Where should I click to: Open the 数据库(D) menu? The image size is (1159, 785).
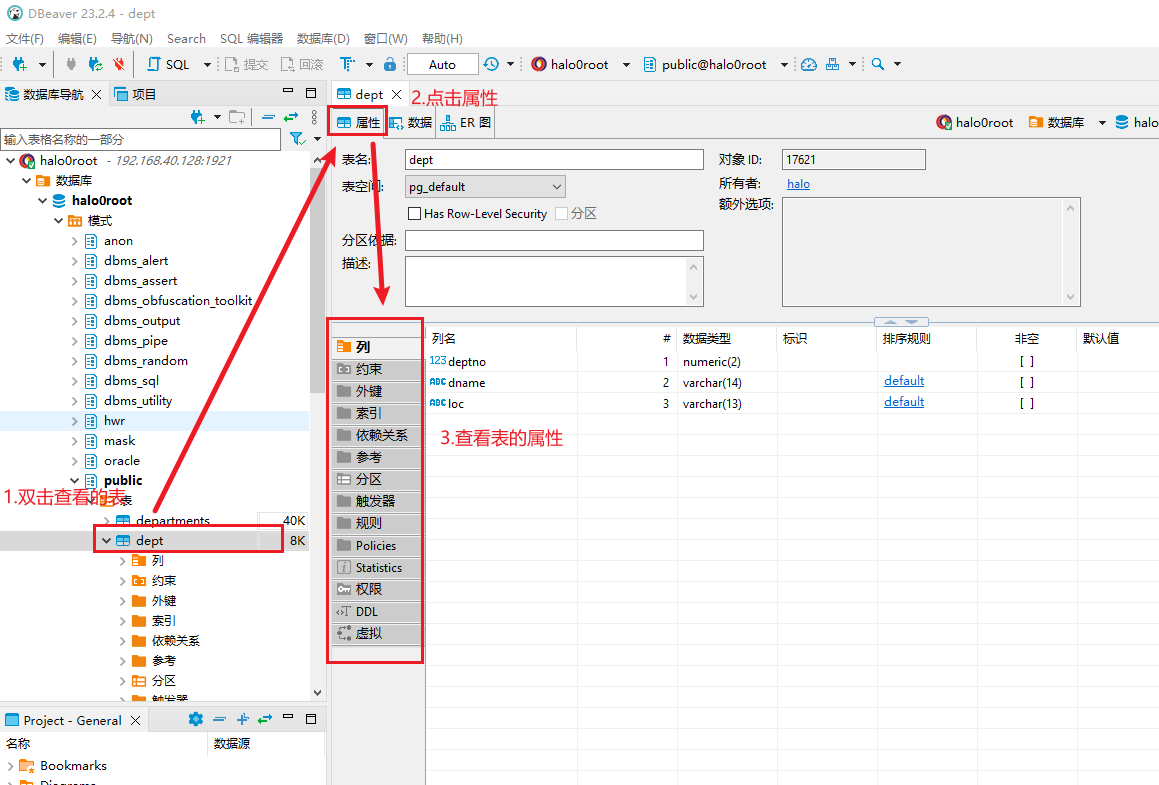323,38
